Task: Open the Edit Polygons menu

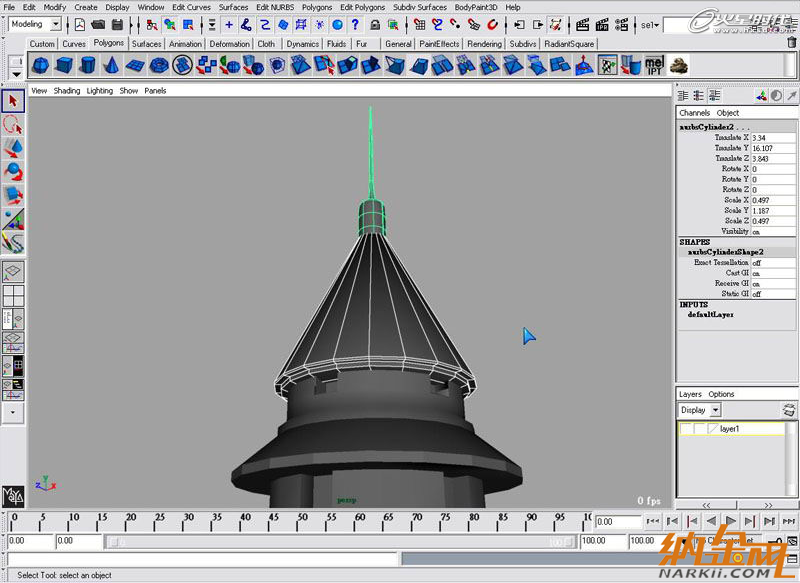Action: (x=362, y=7)
